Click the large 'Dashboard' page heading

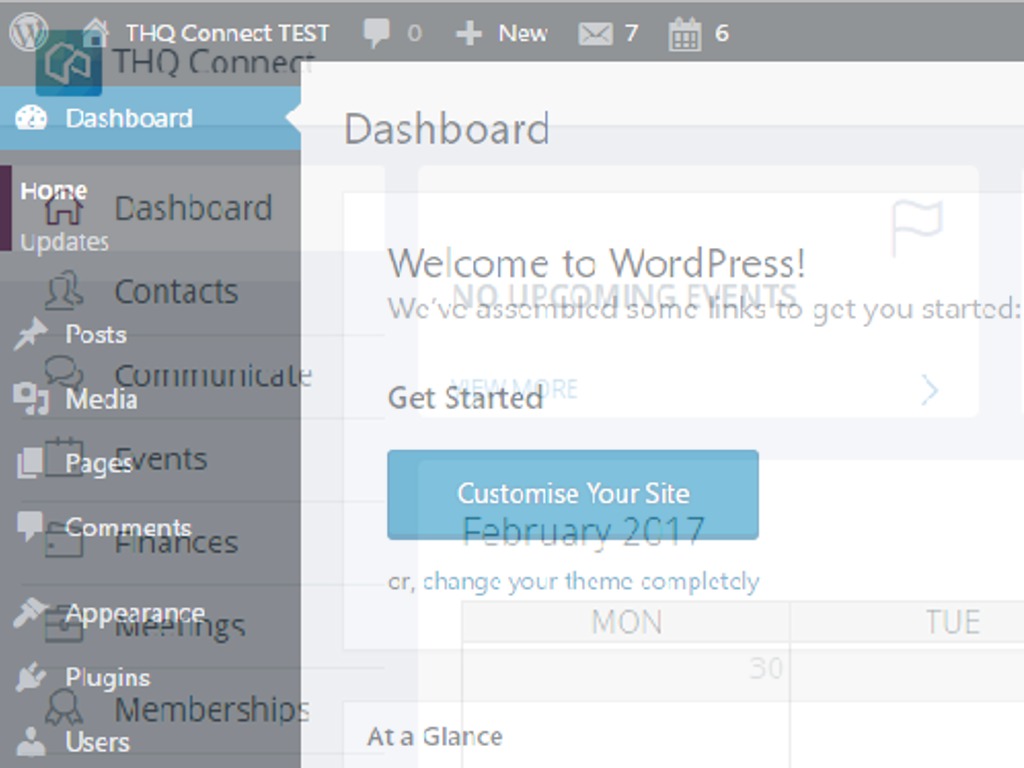tap(447, 129)
